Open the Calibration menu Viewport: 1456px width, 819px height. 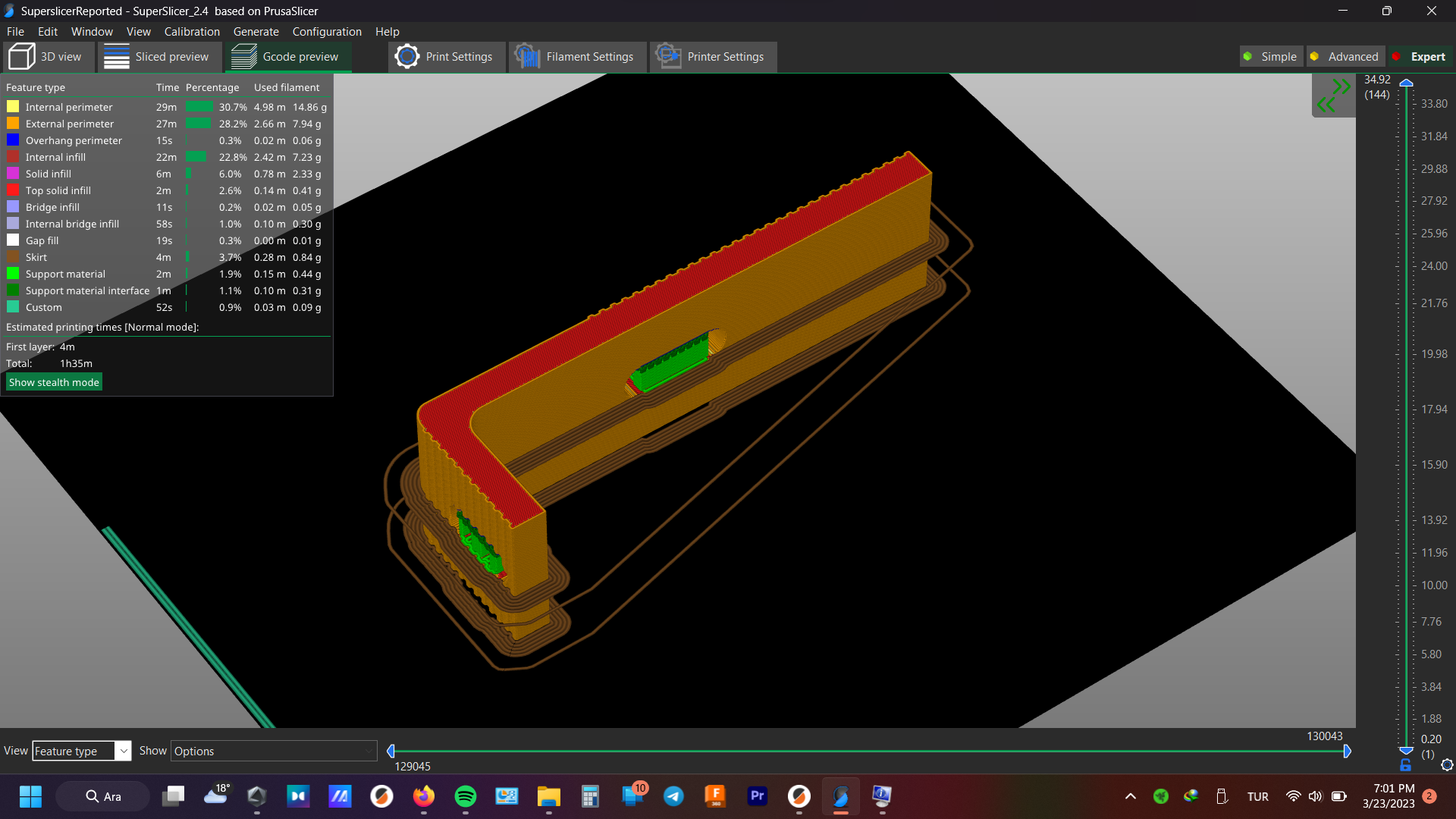(192, 32)
